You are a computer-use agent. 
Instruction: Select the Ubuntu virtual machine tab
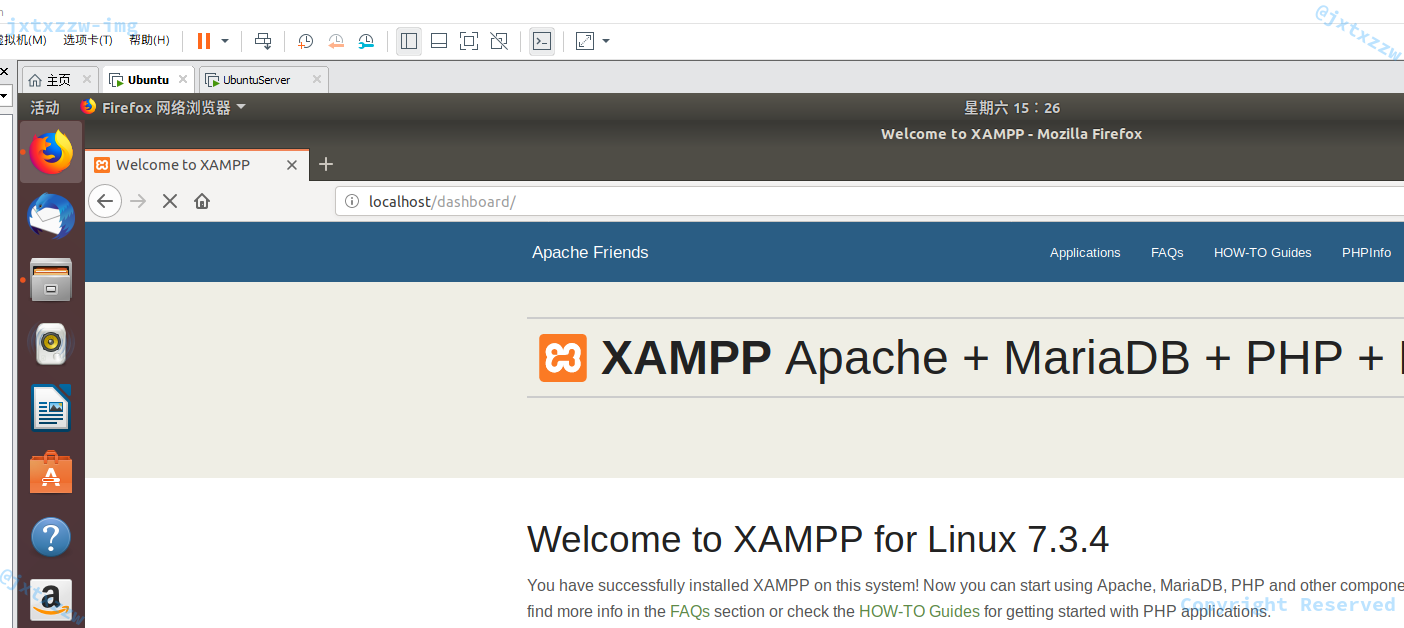[148, 80]
